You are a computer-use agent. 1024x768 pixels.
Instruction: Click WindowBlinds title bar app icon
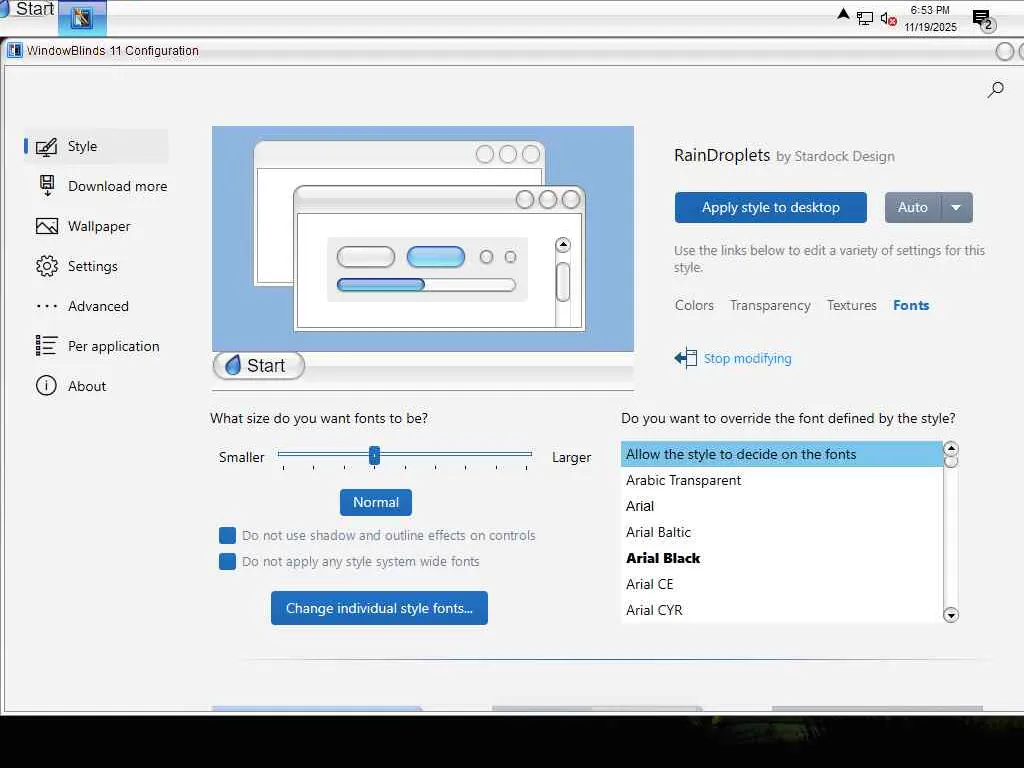point(15,50)
